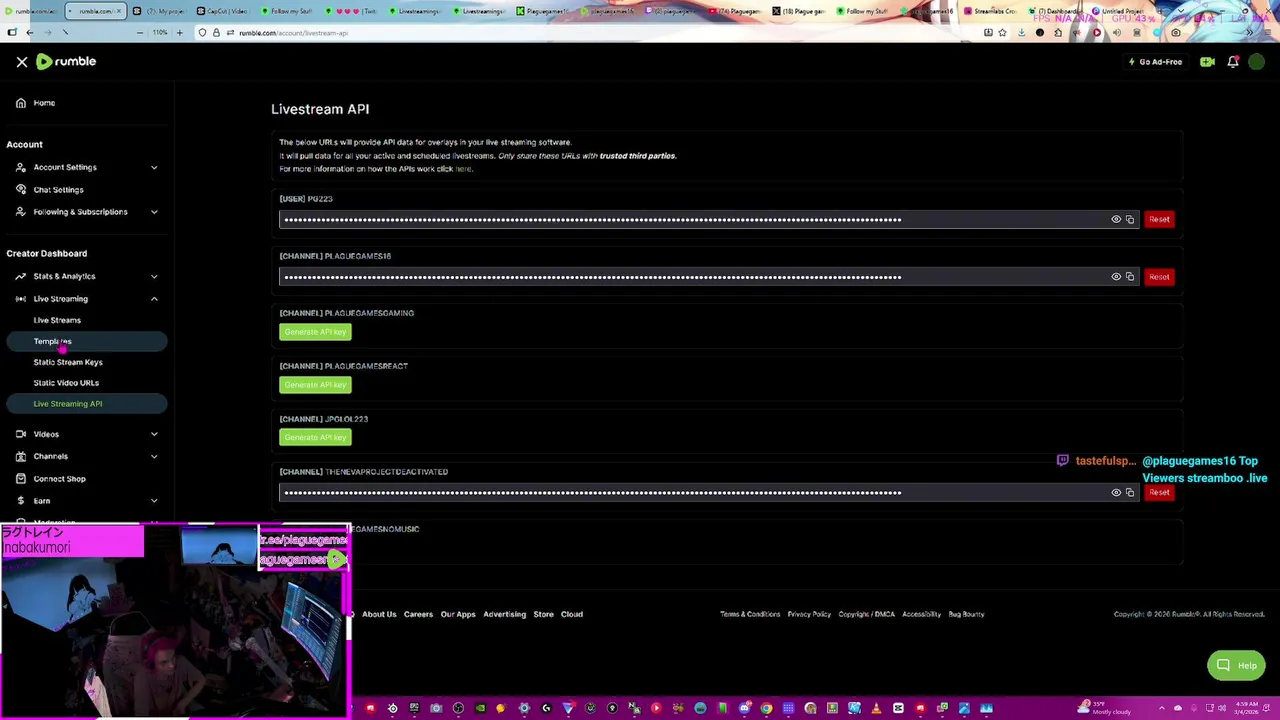This screenshot has height=720, width=1280.
Task: Open Careers footer link
Action: pyautogui.click(x=418, y=614)
